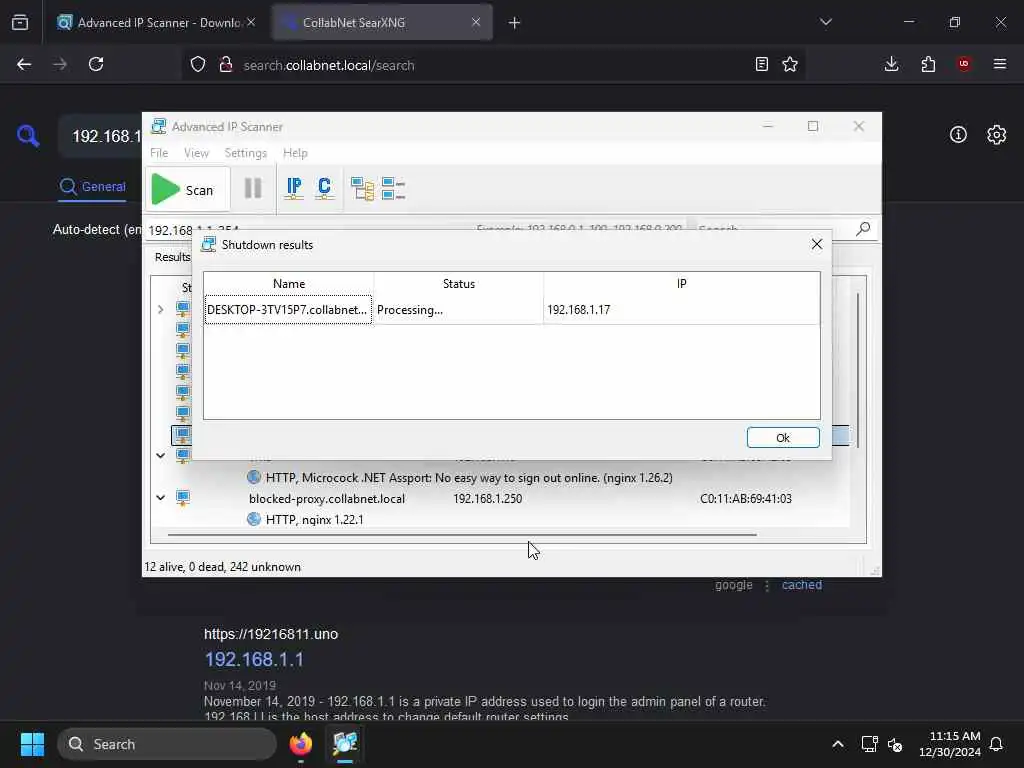The width and height of the screenshot is (1024, 768).
Task: Open browser downloads panel
Action: point(891,64)
